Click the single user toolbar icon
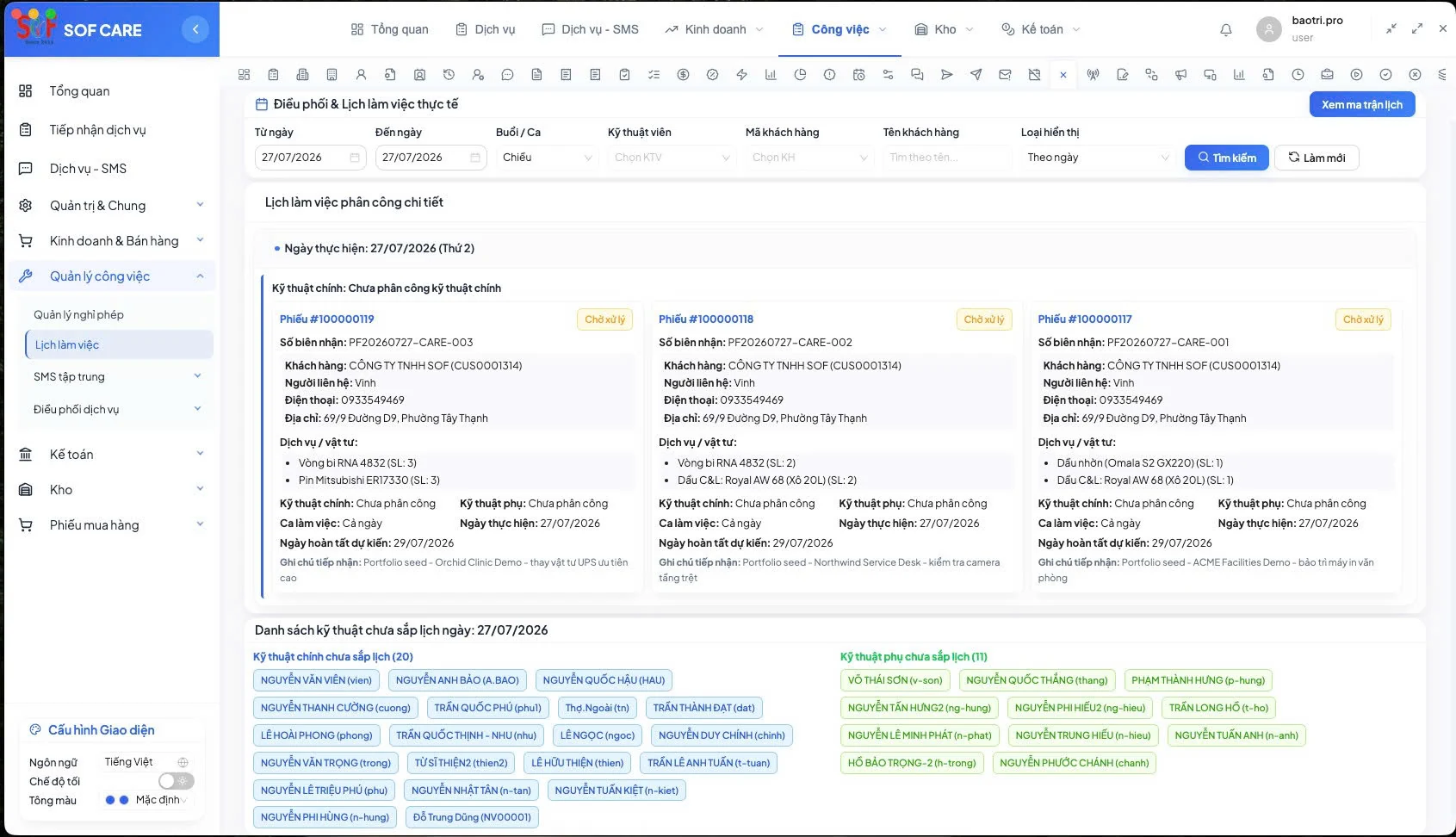 tap(361, 75)
